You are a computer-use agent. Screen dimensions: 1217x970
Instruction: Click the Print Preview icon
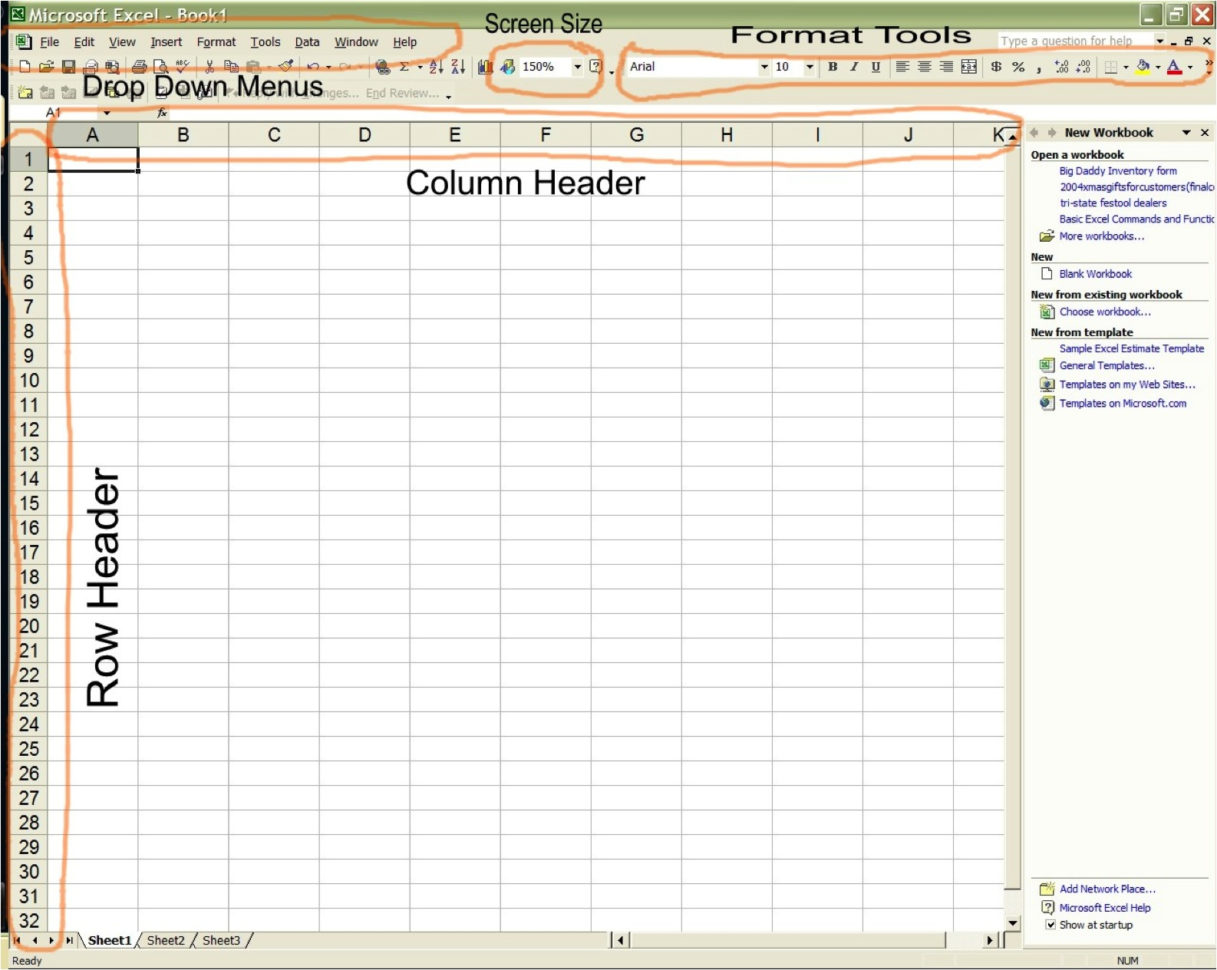162,67
